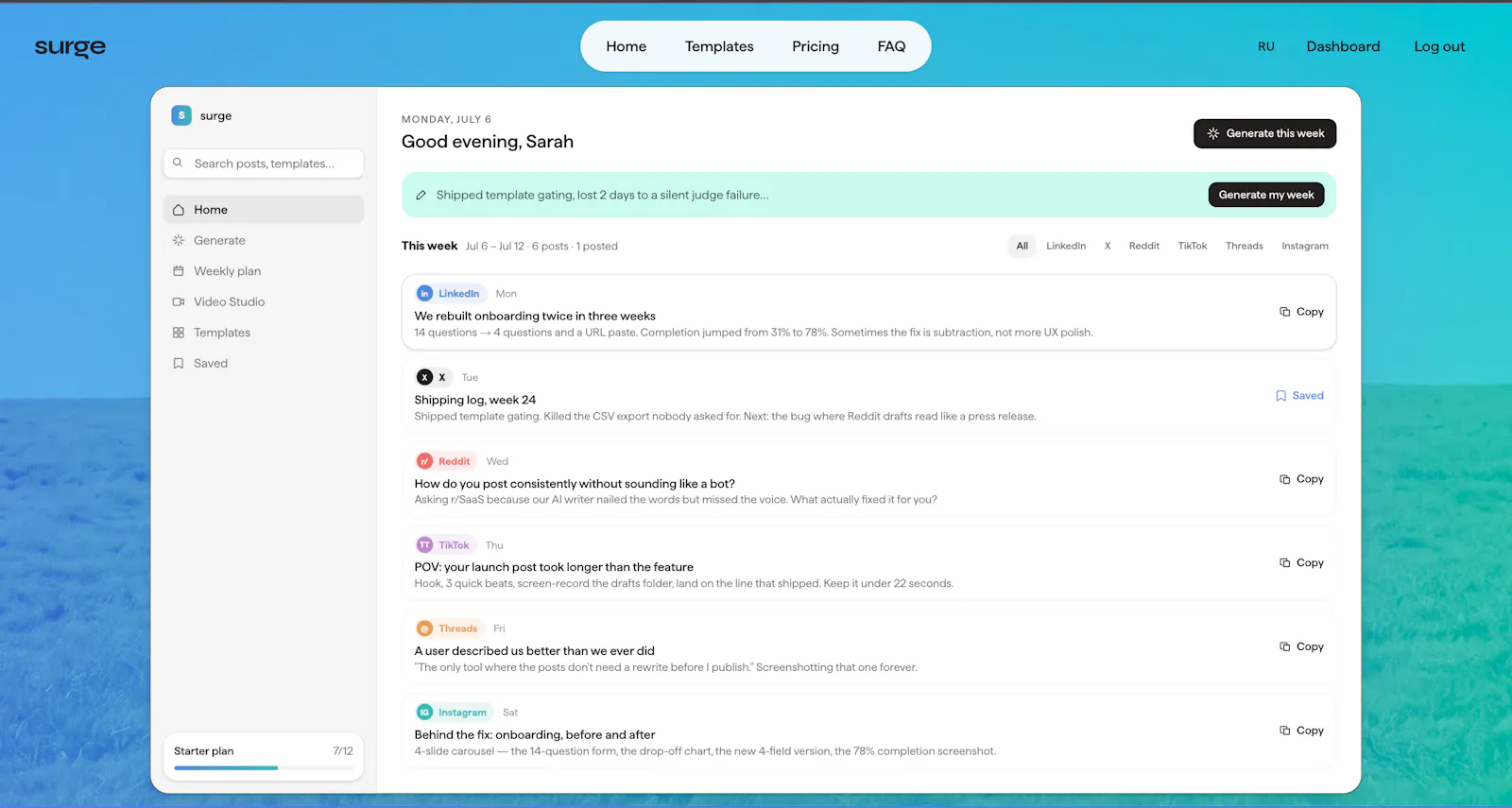Image resolution: width=1512 pixels, height=808 pixels.
Task: Go to Pricing in the top navigation
Action: point(816,46)
